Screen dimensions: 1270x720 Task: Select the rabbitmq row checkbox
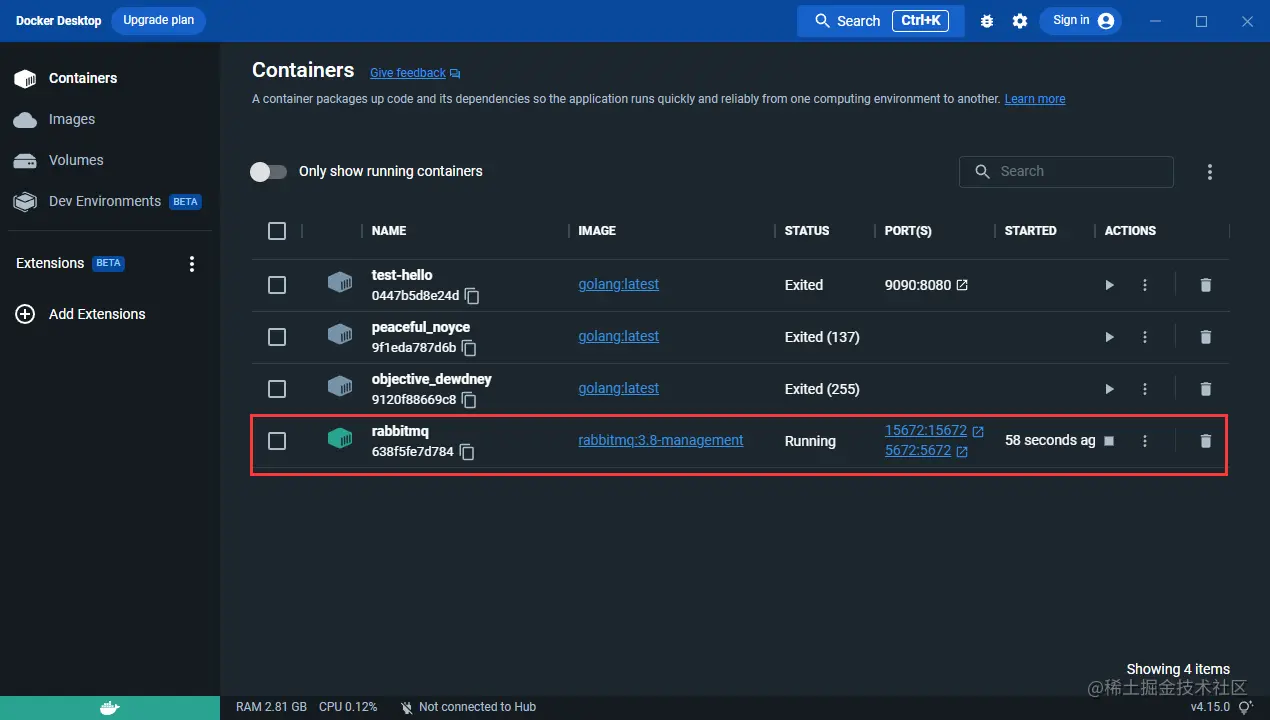[x=277, y=441]
